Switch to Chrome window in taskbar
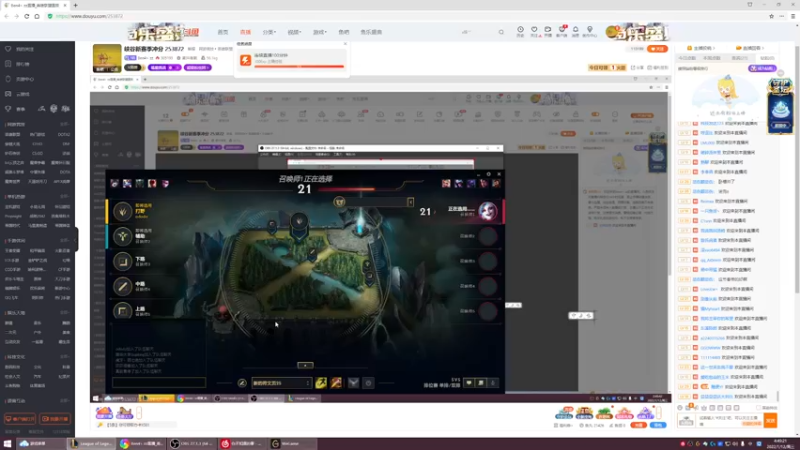Screen dimensions: 800x450 pos(143,444)
